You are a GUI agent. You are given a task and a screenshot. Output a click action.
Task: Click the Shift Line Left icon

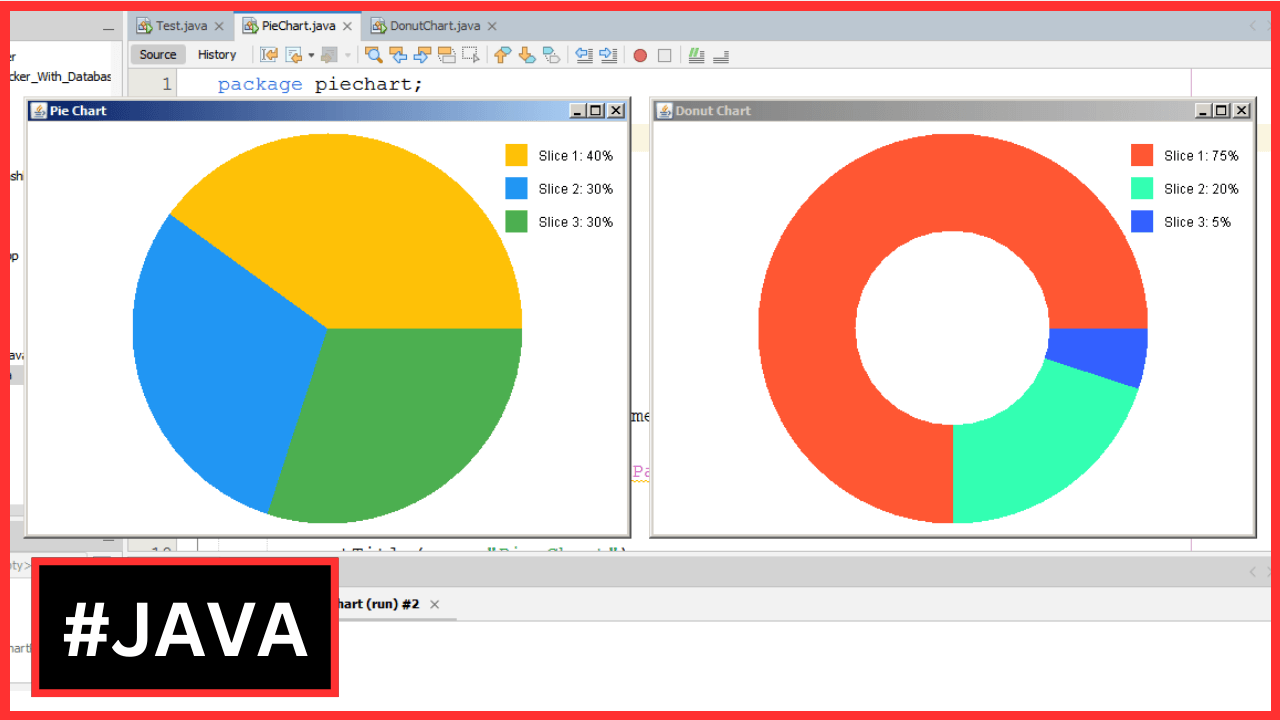coord(585,55)
